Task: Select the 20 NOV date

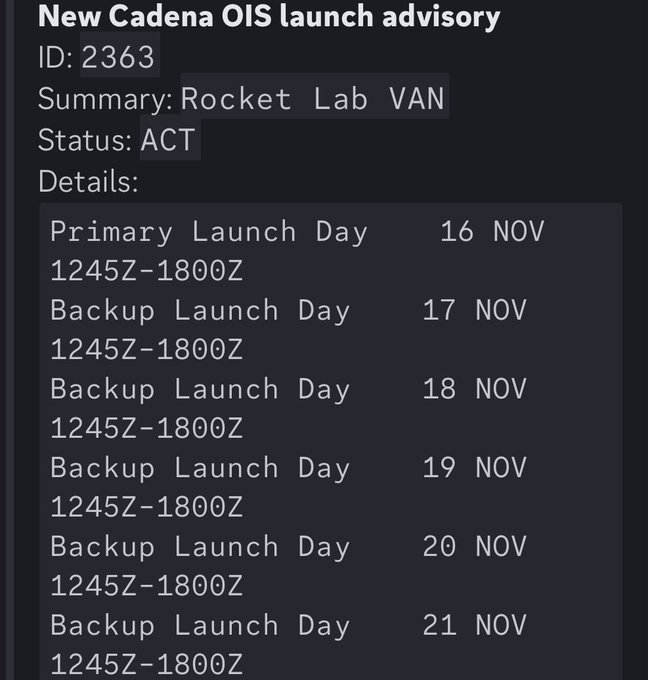Action: (474, 547)
